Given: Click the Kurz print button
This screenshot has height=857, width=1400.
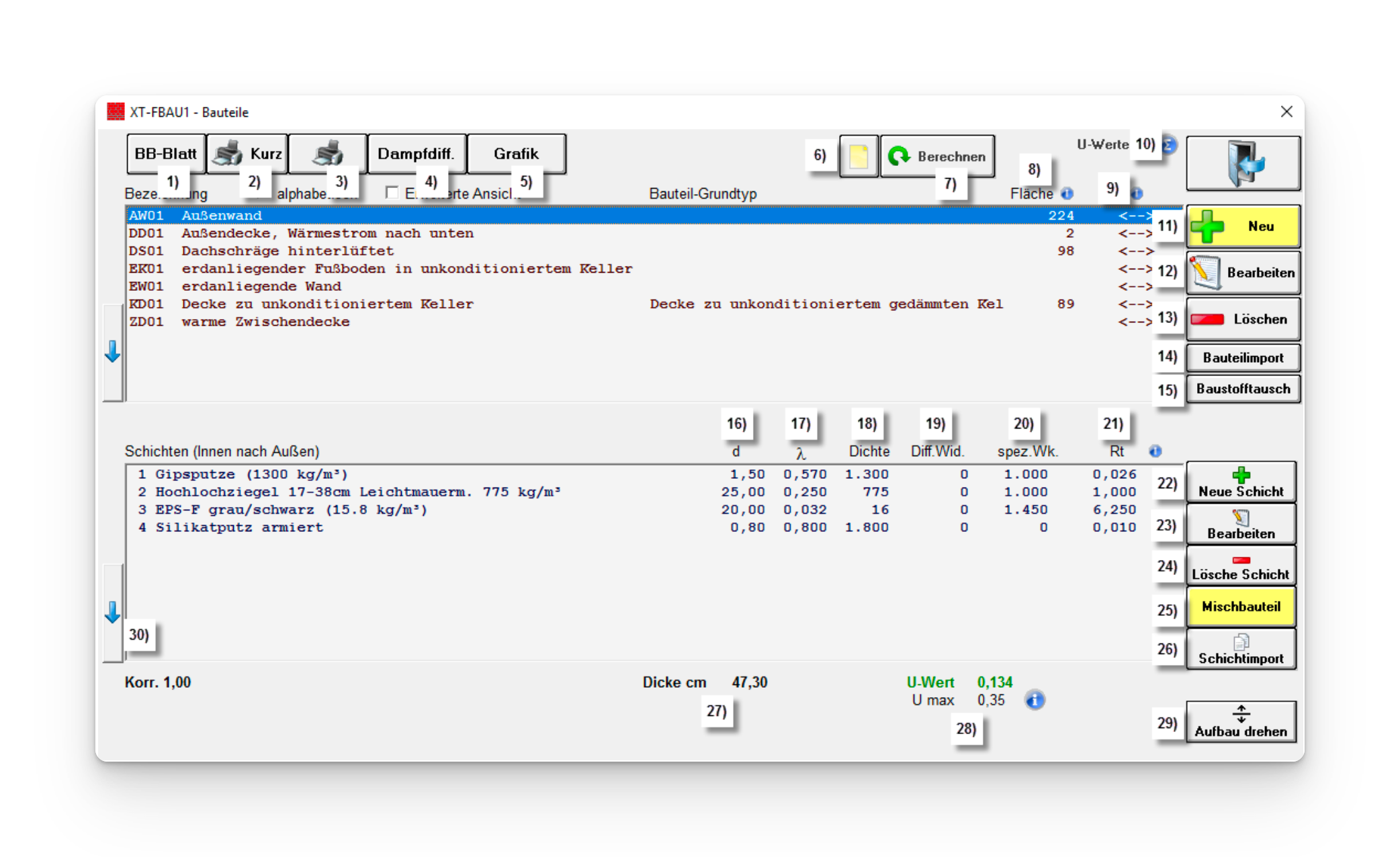Looking at the screenshot, I should [247, 154].
